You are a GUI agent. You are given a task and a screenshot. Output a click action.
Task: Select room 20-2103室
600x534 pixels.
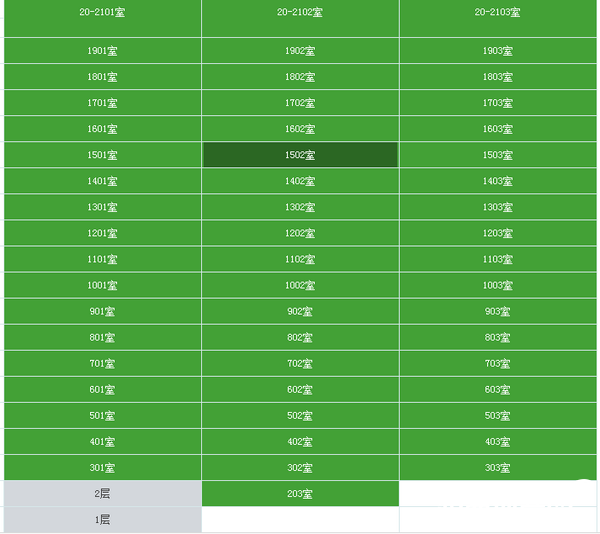click(498, 18)
